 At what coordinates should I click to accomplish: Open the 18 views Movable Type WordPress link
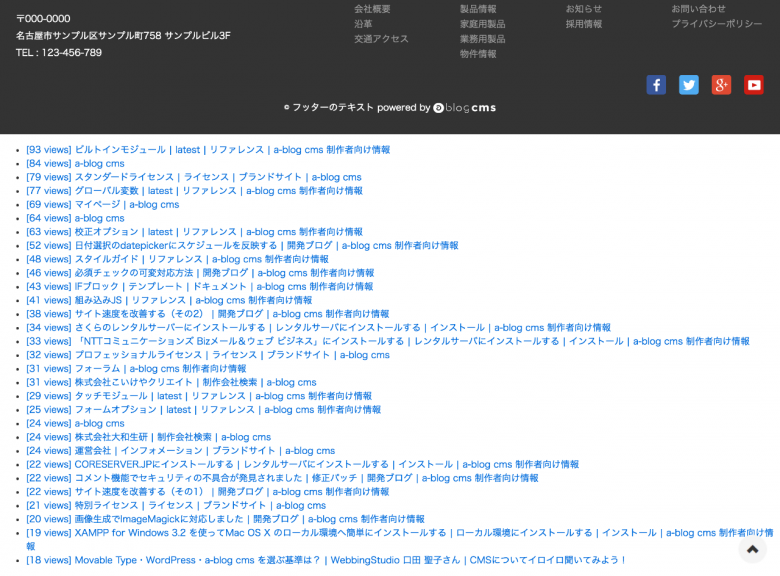tap(326, 560)
